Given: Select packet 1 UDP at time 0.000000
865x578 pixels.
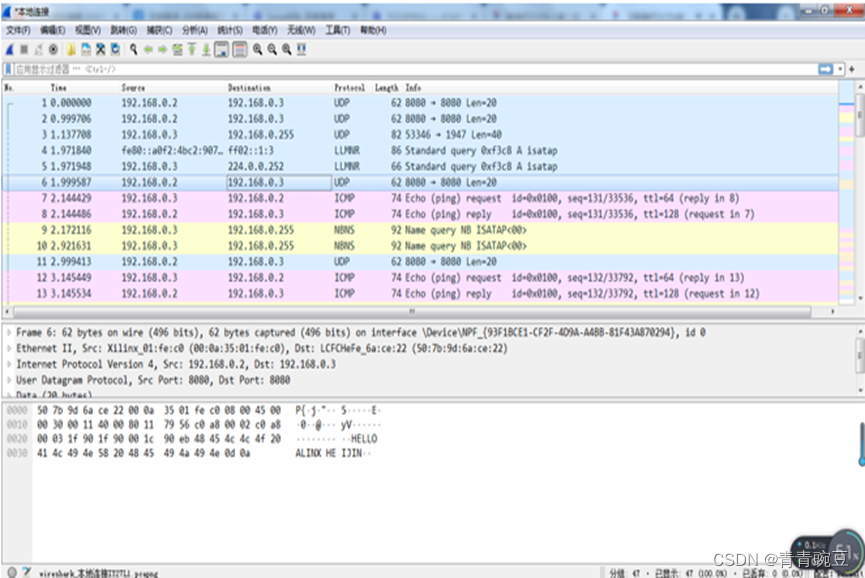Looking at the screenshot, I should 420,103.
